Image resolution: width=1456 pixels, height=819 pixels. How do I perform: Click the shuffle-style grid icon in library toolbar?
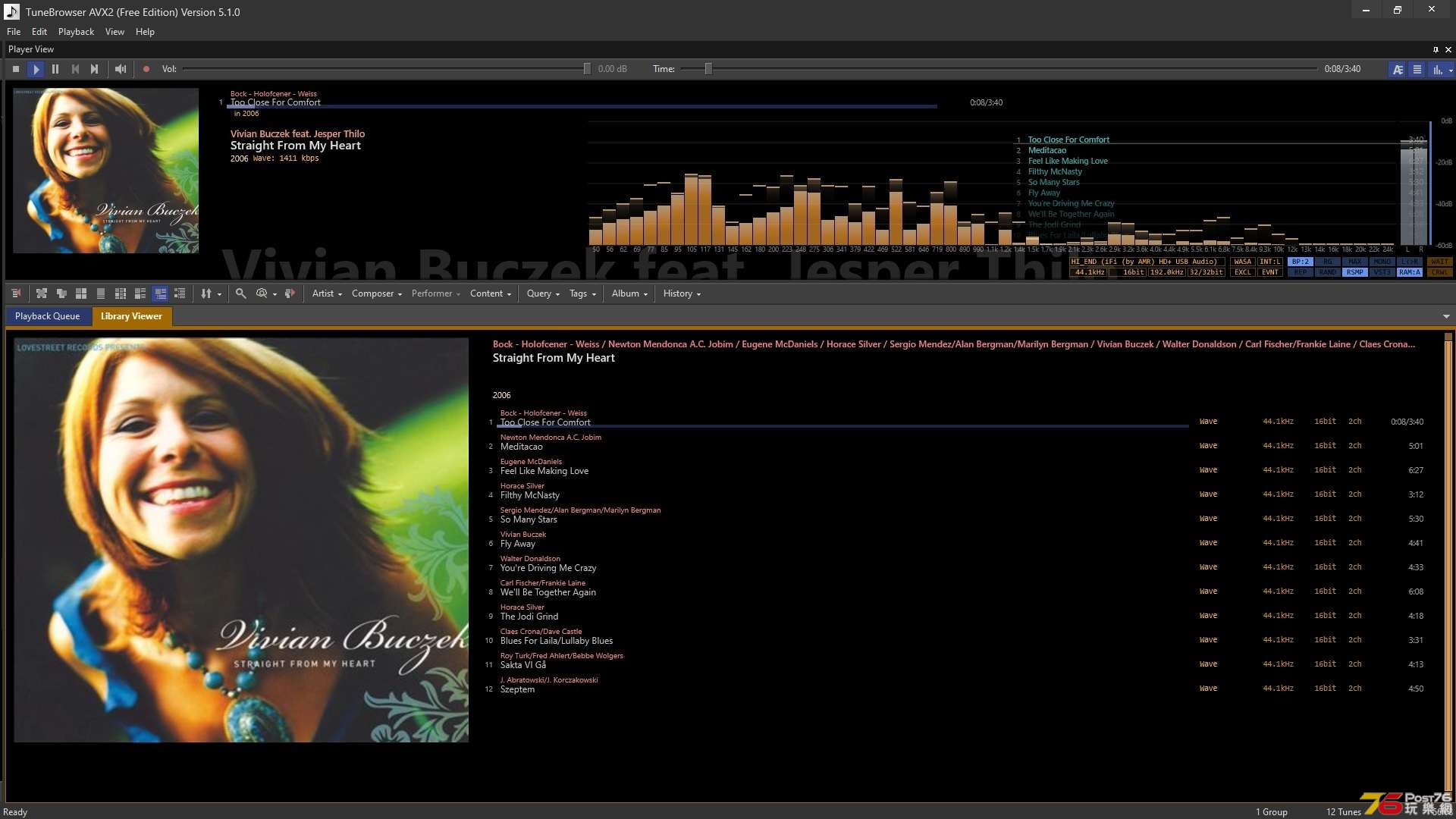pos(42,293)
